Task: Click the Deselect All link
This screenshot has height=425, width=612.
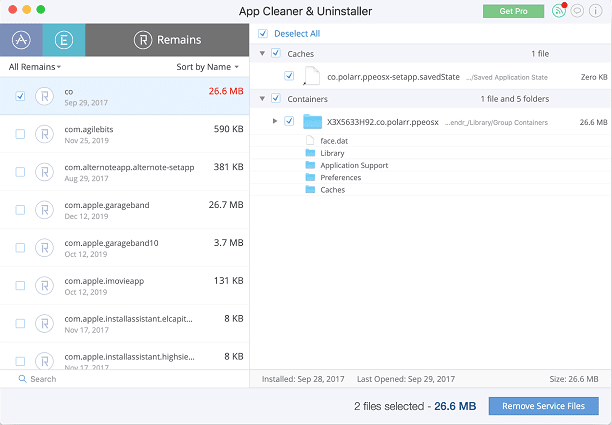Action: [297, 34]
